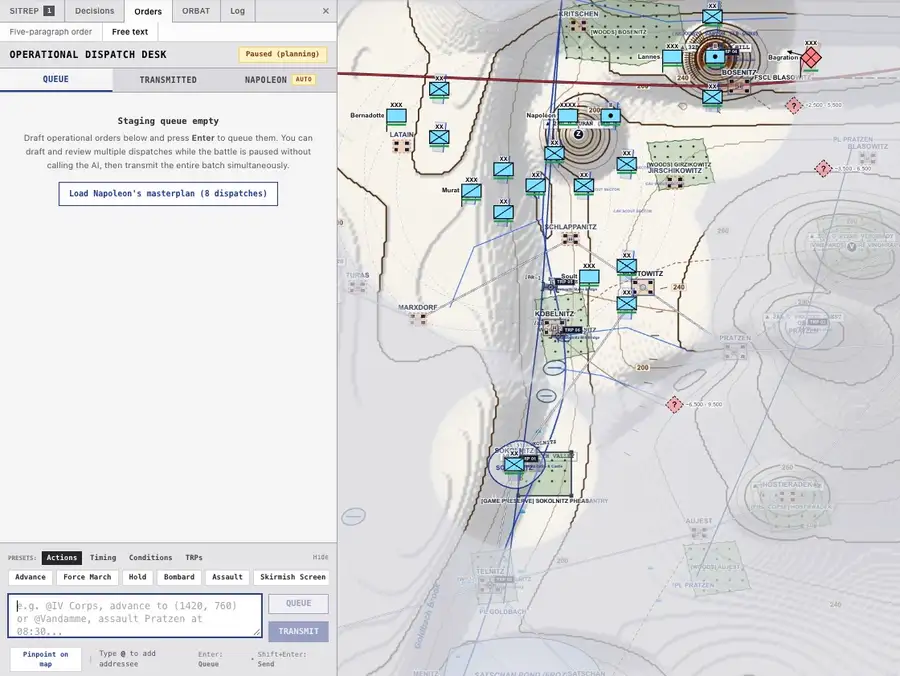Select the artillery unit right of Napoleon
Viewport: 900px width, 676px height.
point(611,116)
